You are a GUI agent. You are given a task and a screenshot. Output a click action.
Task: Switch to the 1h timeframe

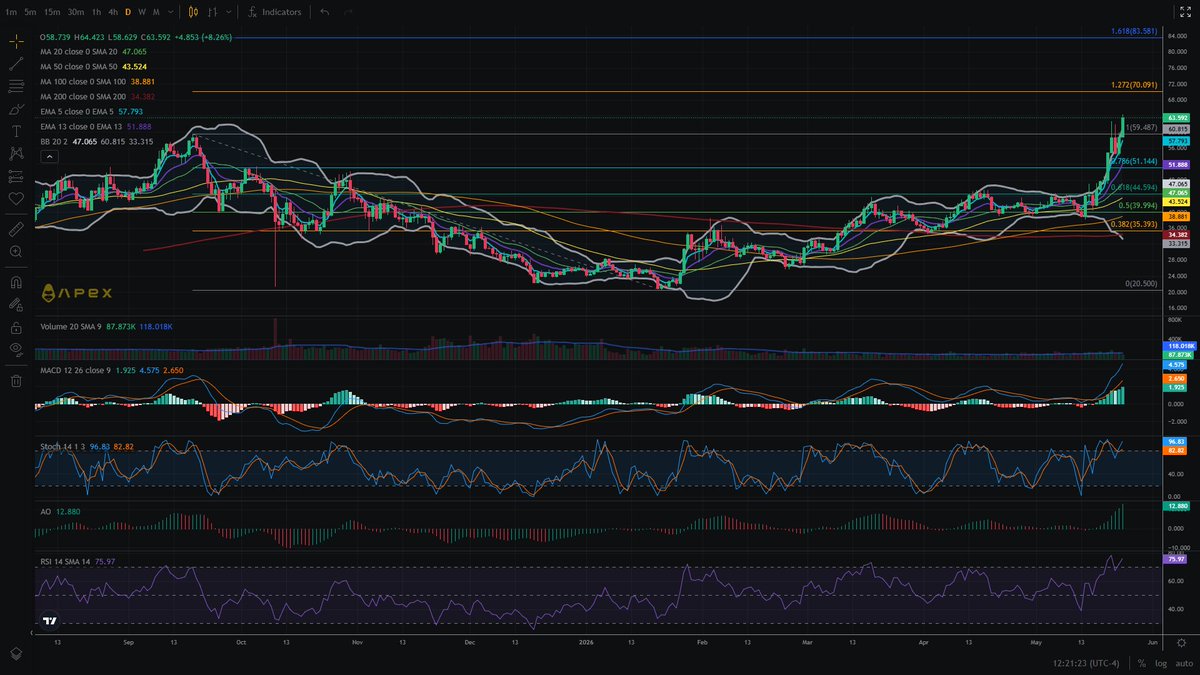(96, 12)
